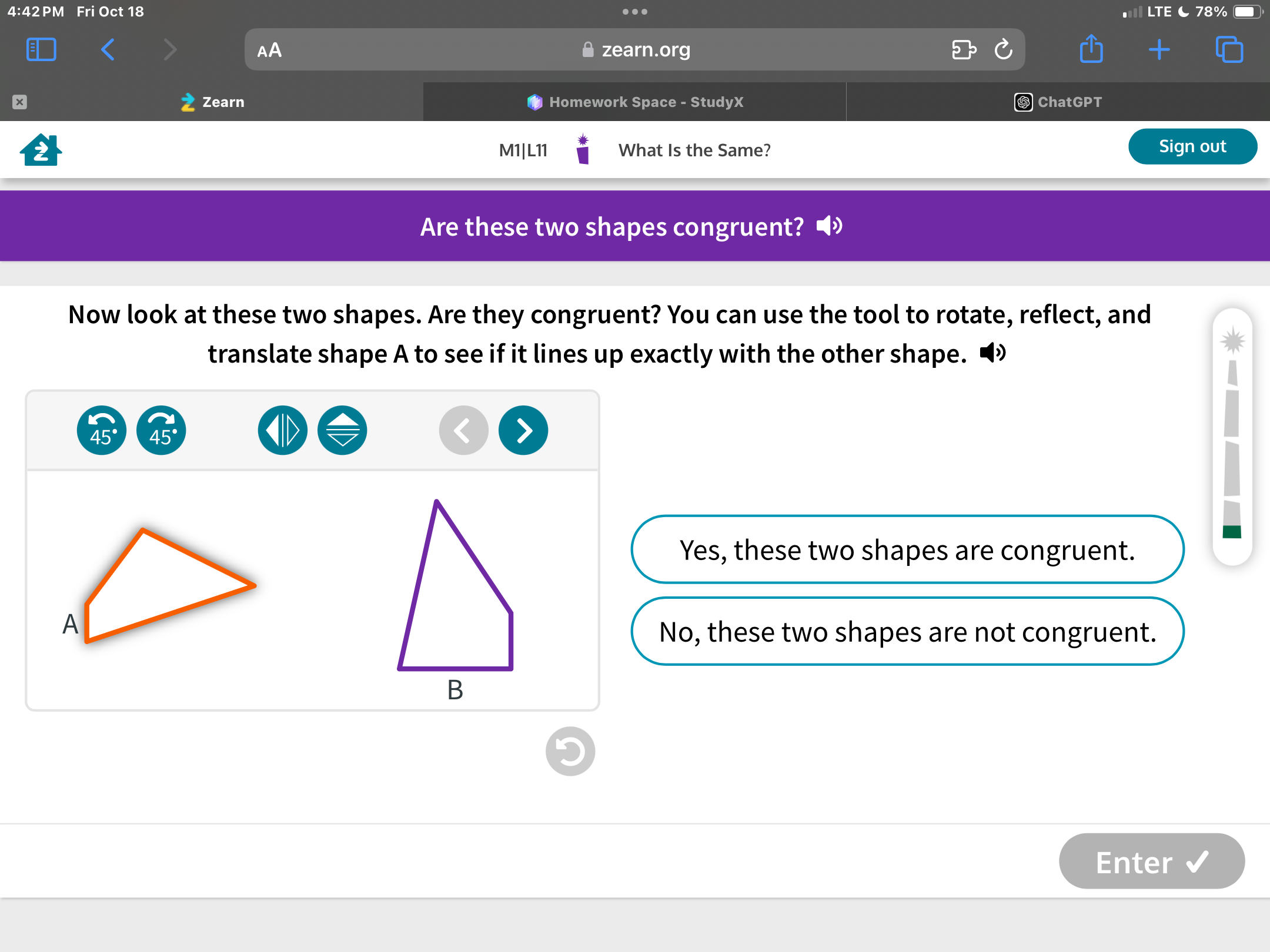Open the AA reader text settings
Viewport: 1270px width, 952px height.
(x=270, y=51)
